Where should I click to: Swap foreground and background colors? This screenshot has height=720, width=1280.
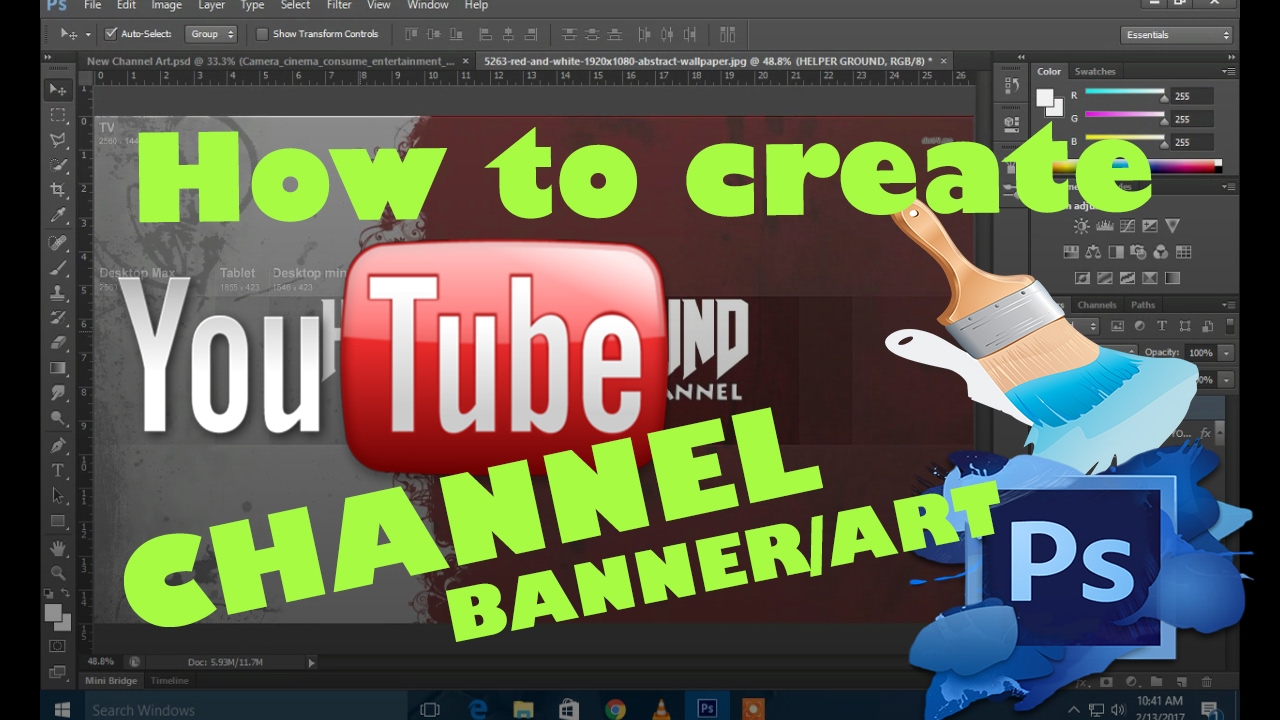[67, 594]
